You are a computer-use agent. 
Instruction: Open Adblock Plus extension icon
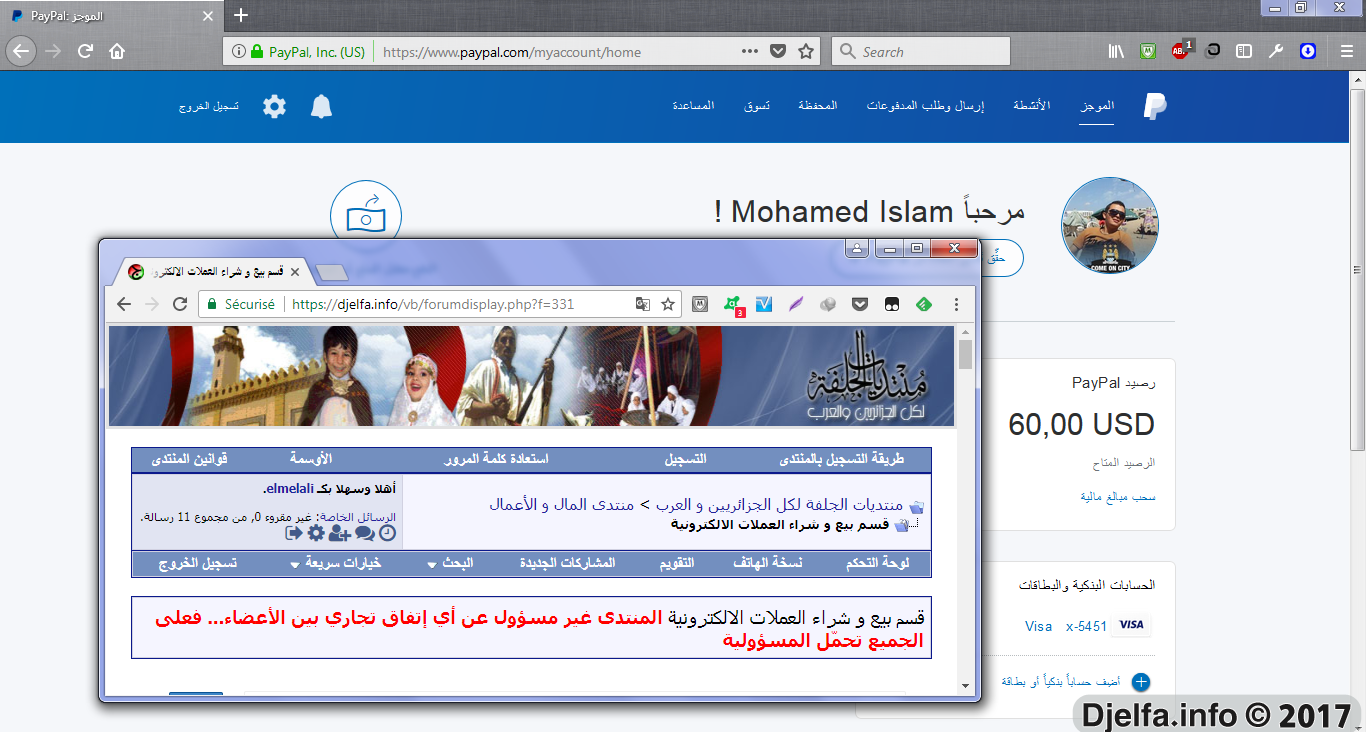[1181, 51]
